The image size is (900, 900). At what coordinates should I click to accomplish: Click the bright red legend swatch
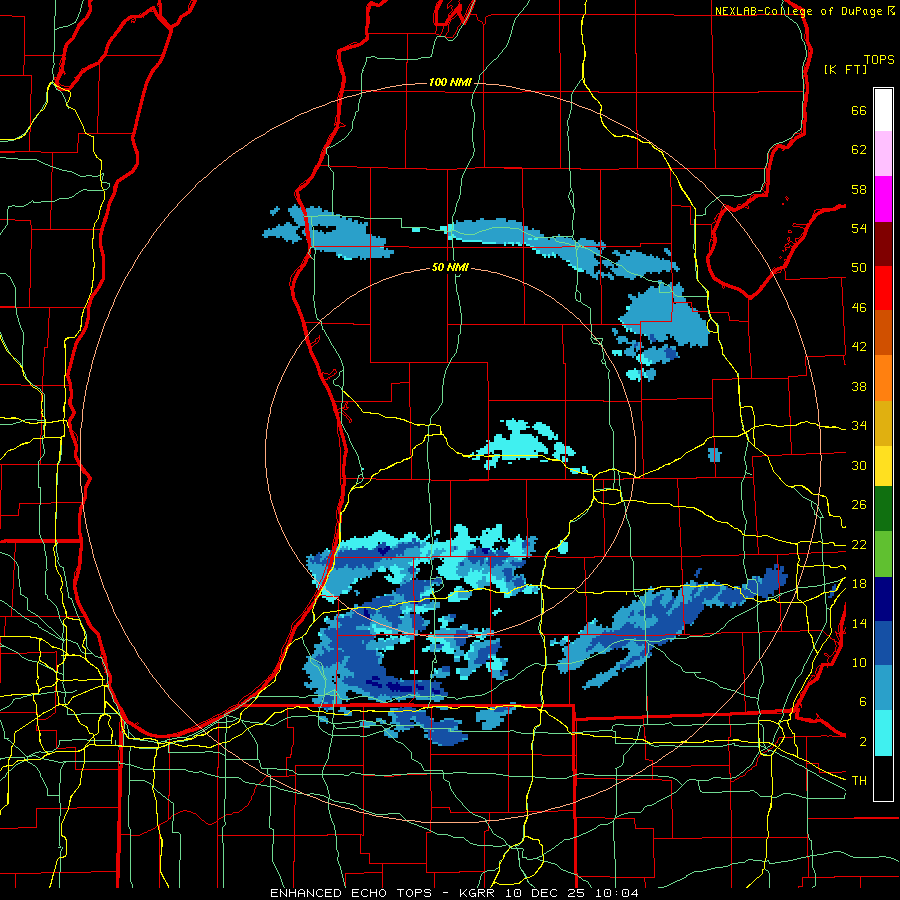pyautogui.click(x=883, y=288)
